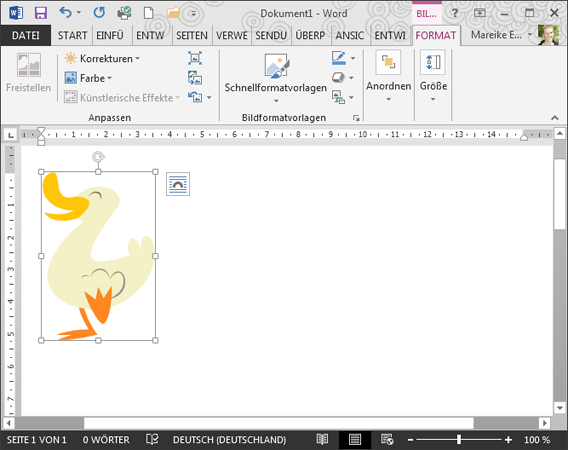Click the zoom out minus button
This screenshot has height=450, width=568.
click(410, 440)
